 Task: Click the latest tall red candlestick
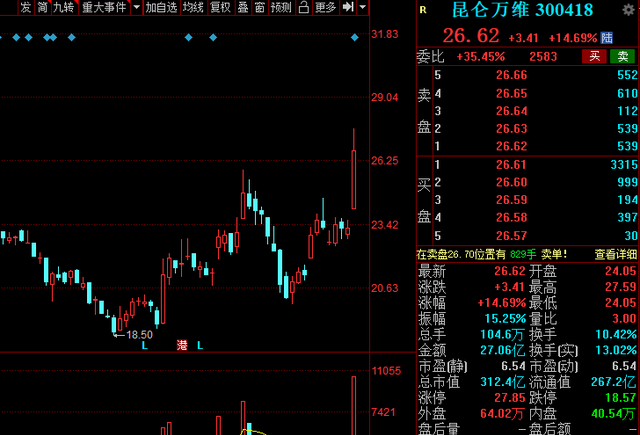[354, 180]
